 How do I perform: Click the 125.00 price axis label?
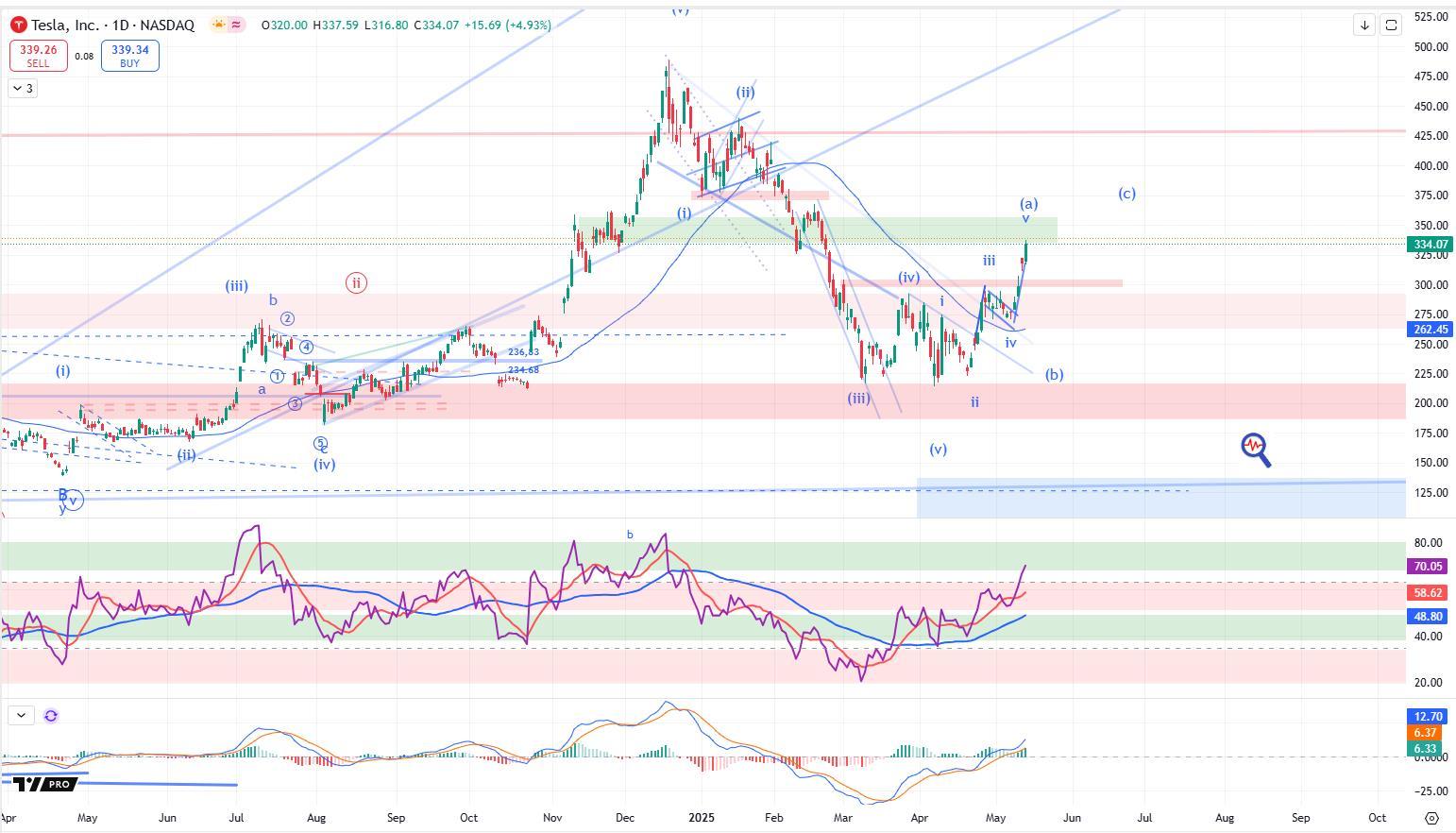1431,493
